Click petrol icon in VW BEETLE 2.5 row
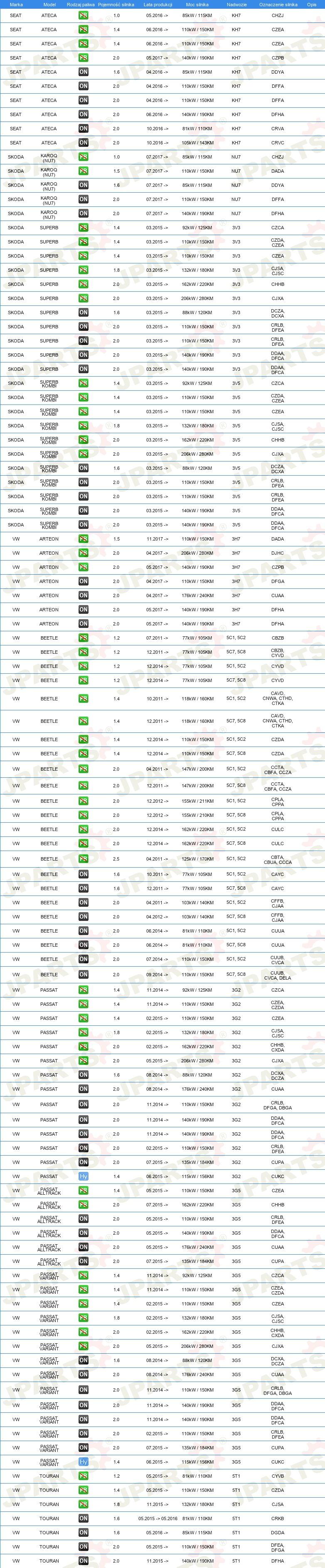Image resolution: width=325 pixels, height=1568 pixels. (x=83, y=859)
